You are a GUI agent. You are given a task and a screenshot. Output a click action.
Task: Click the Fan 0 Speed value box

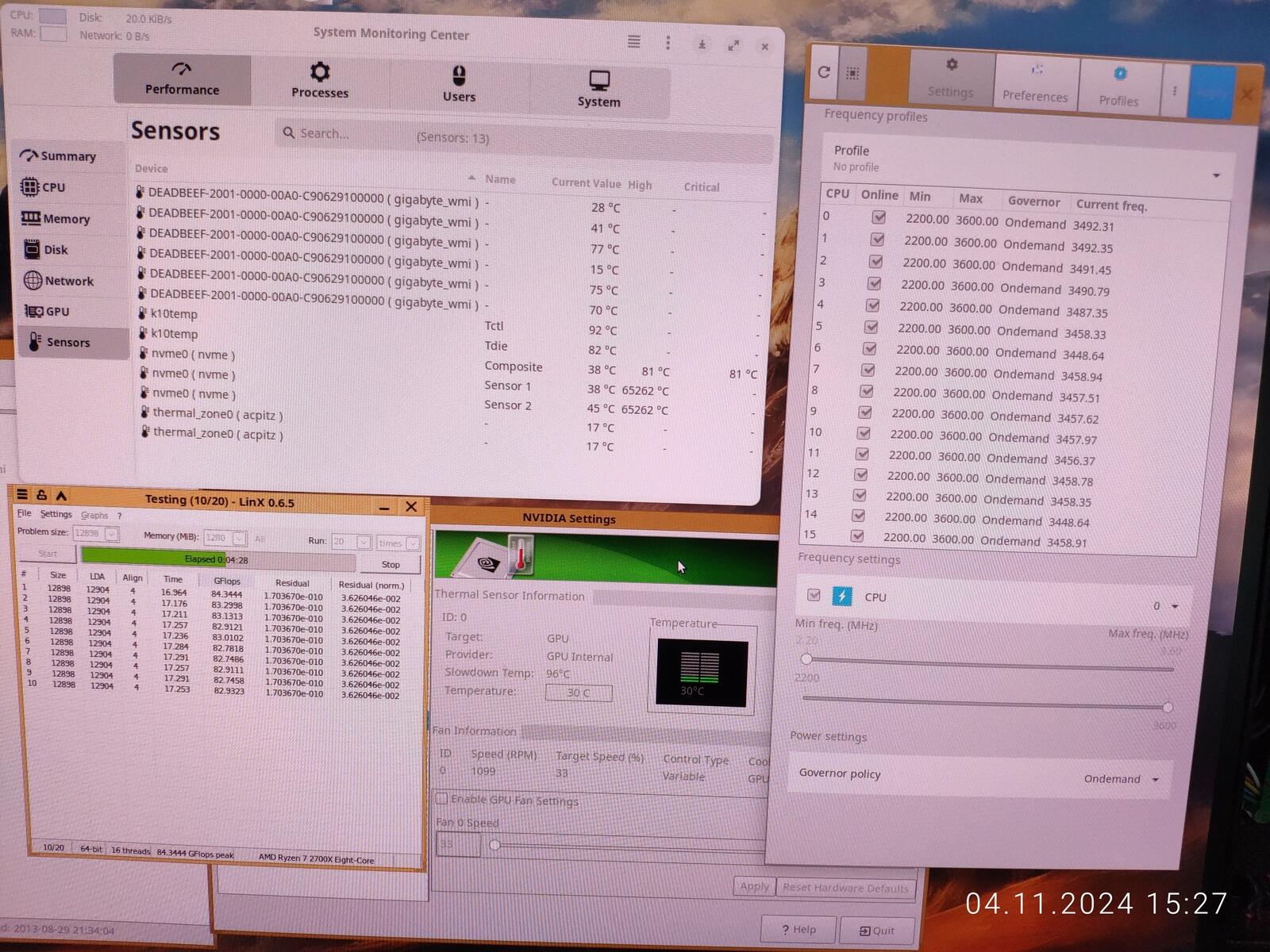click(458, 843)
